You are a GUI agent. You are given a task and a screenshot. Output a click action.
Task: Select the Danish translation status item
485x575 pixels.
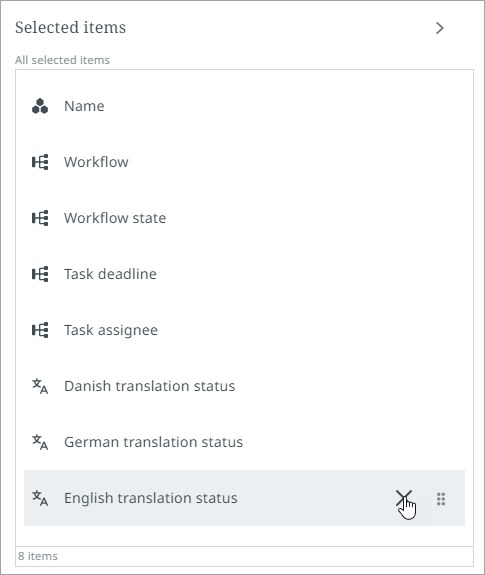[x=245, y=387]
